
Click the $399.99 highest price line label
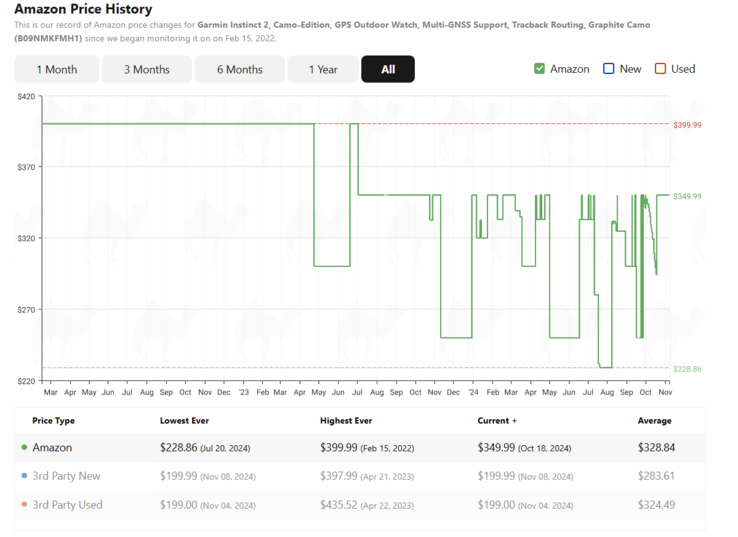click(687, 125)
